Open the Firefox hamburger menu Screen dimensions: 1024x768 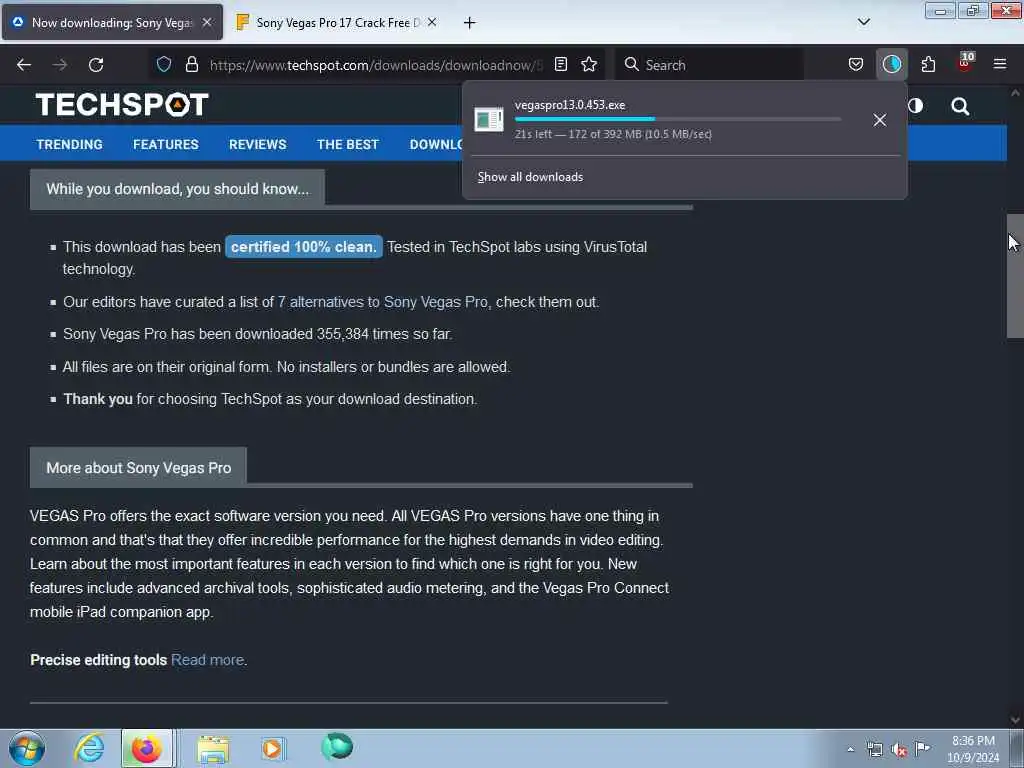pyautogui.click(x=1000, y=64)
